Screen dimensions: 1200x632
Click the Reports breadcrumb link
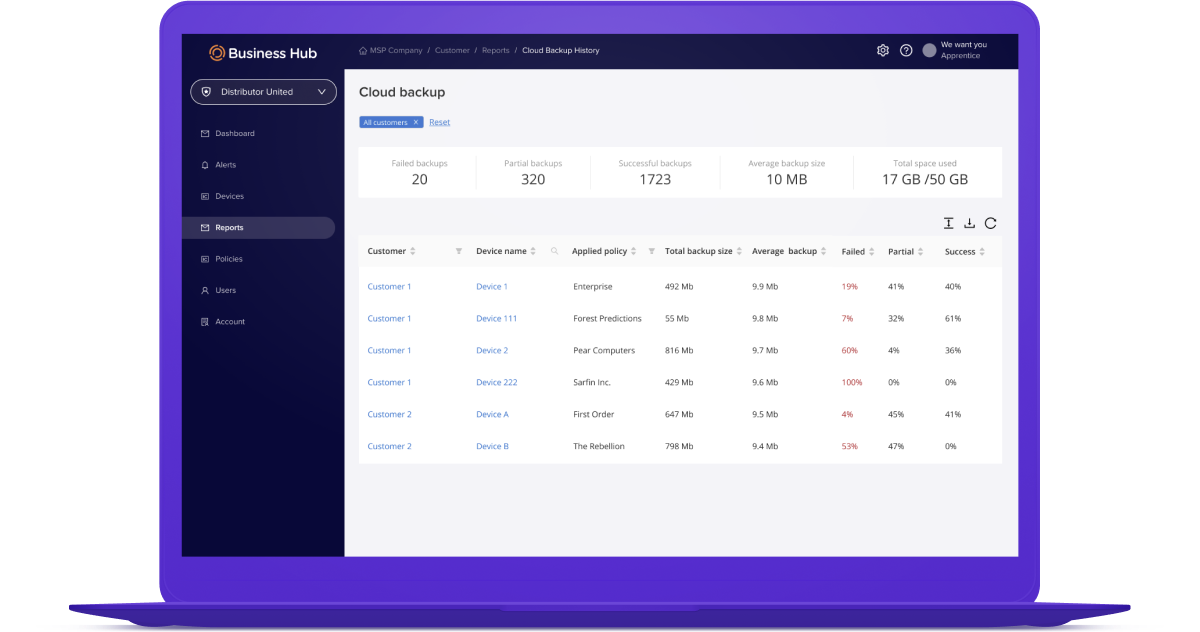[x=495, y=50]
